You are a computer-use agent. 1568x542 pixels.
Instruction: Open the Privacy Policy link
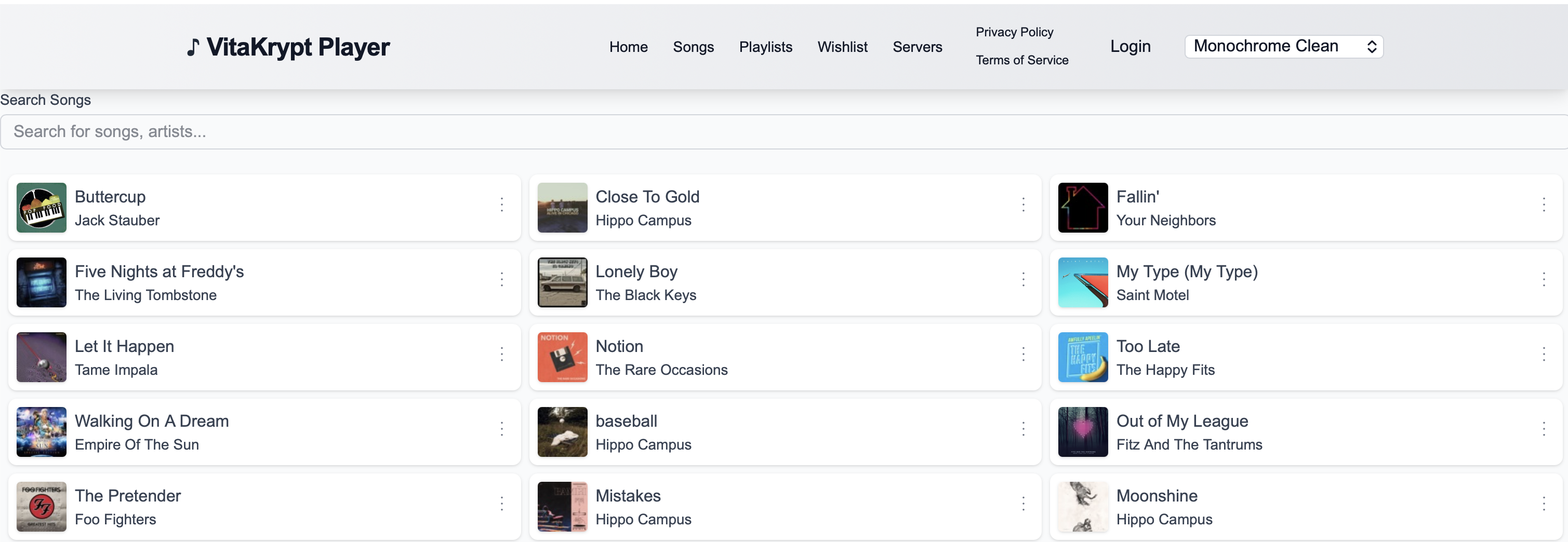point(1014,32)
